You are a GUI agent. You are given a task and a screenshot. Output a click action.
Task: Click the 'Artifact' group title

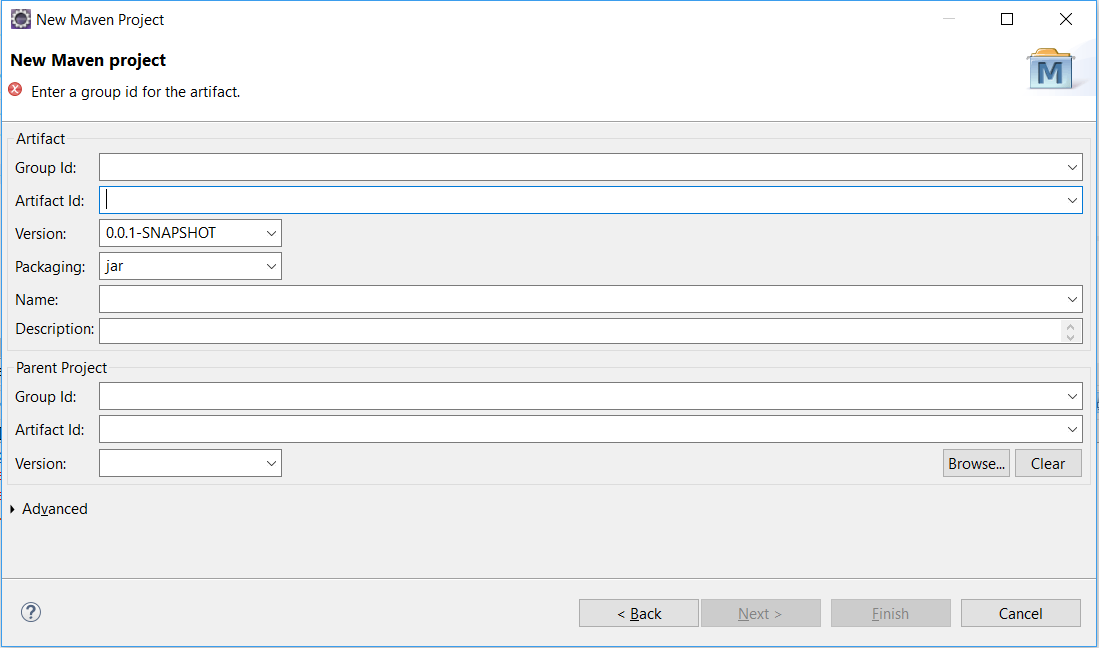click(40, 139)
